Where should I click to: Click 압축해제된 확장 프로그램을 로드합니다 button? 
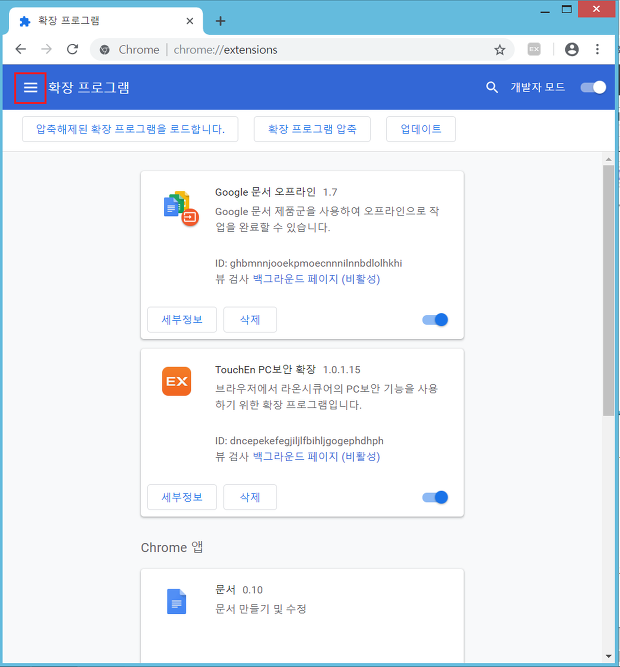pyautogui.click(x=130, y=129)
